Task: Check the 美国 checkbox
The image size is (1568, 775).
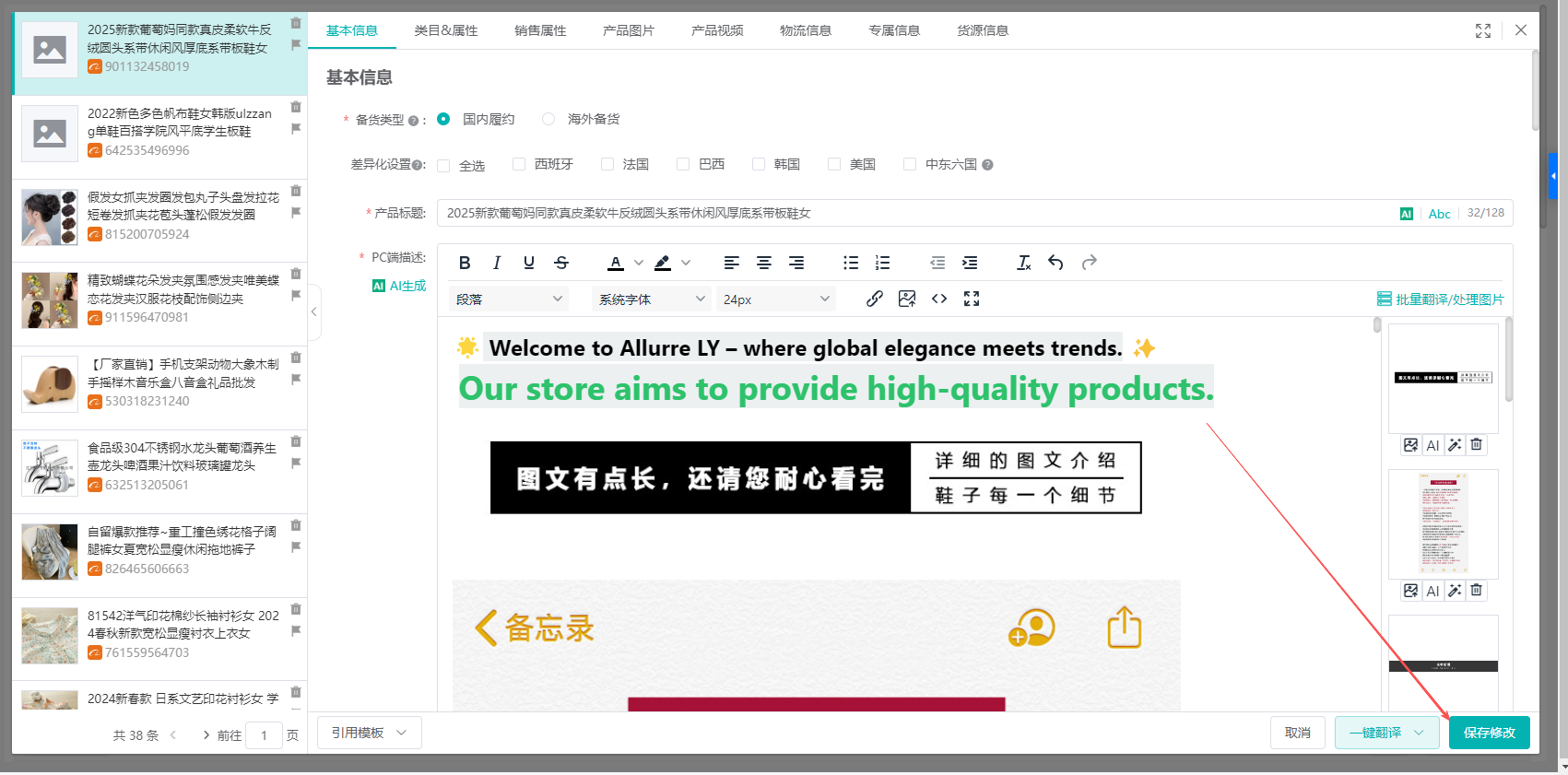Action: click(x=834, y=164)
